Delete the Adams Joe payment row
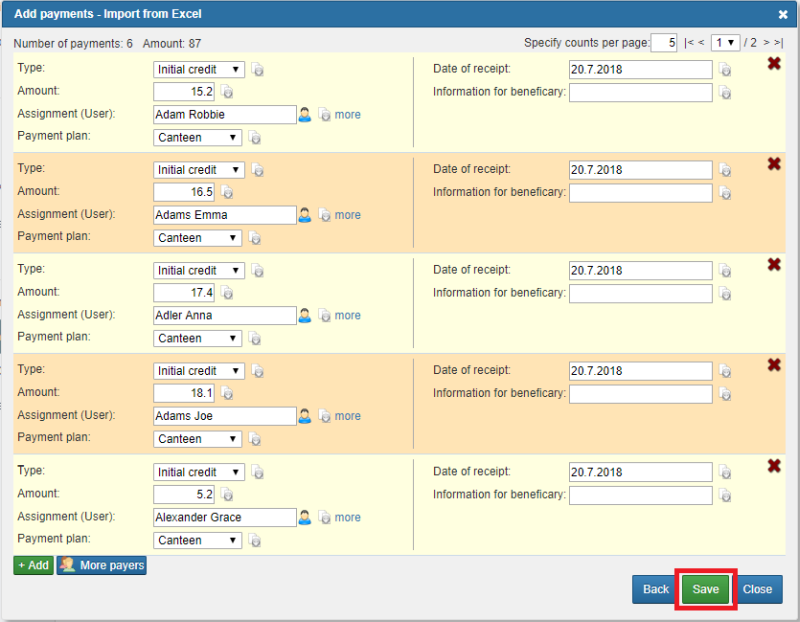Screen dimensions: 800x622 [x=774, y=365]
